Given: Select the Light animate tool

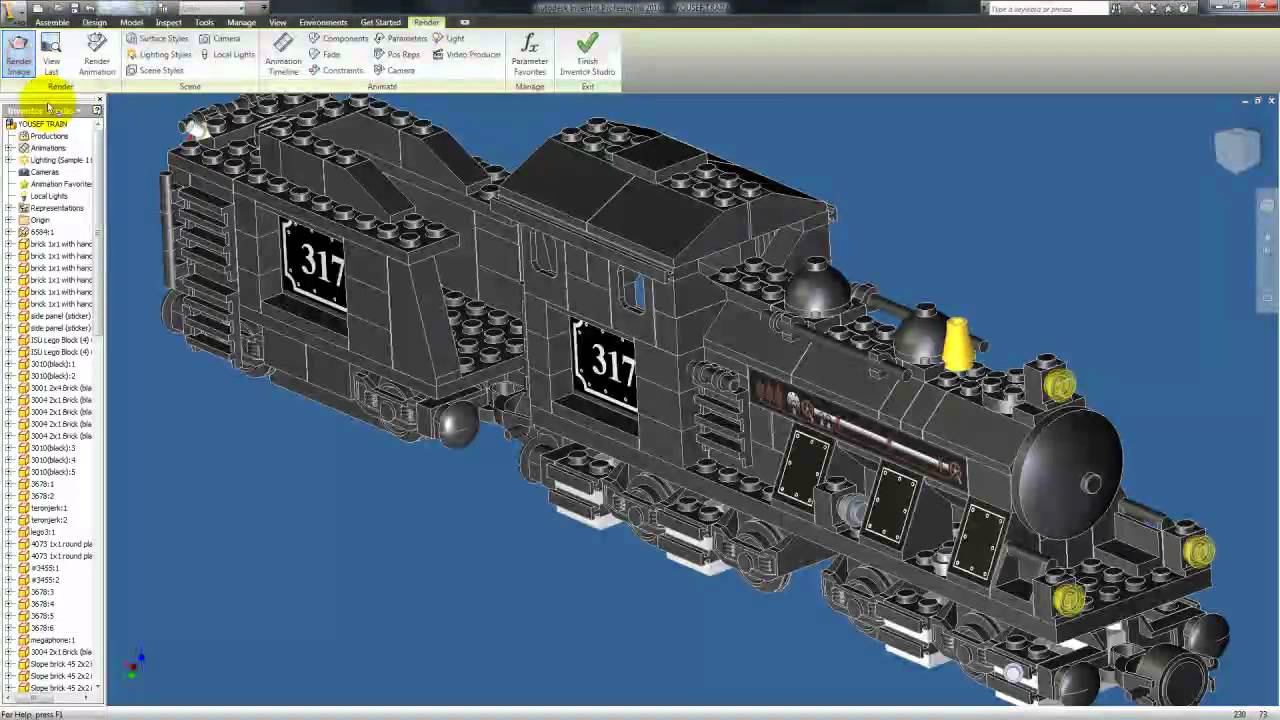Looking at the screenshot, I should [449, 38].
